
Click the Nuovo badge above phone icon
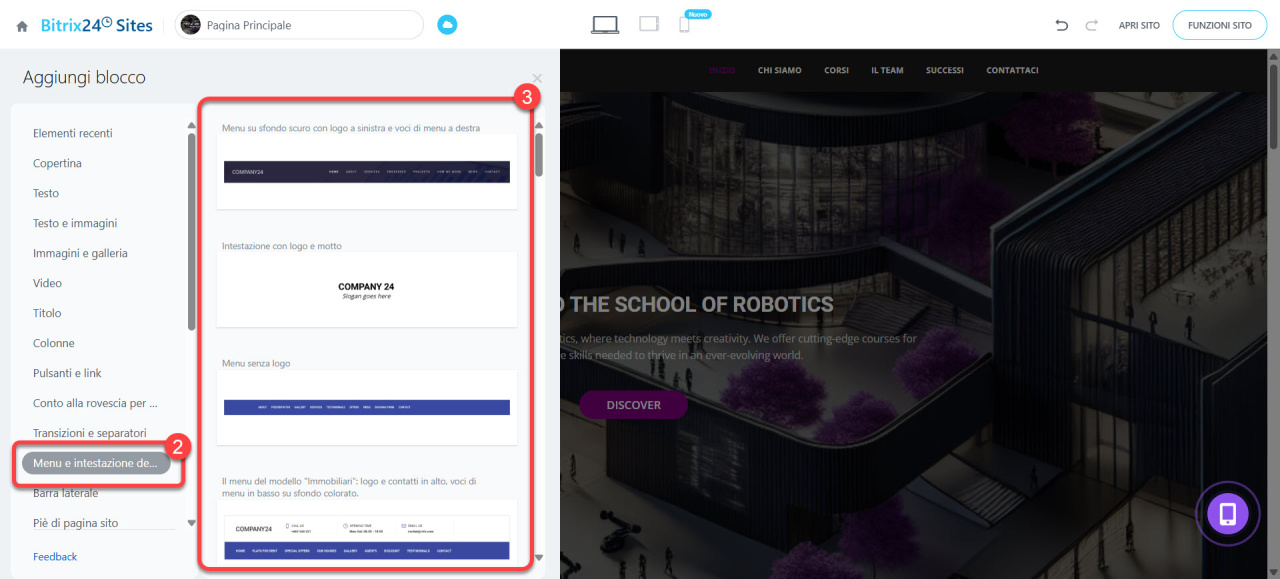click(x=697, y=14)
